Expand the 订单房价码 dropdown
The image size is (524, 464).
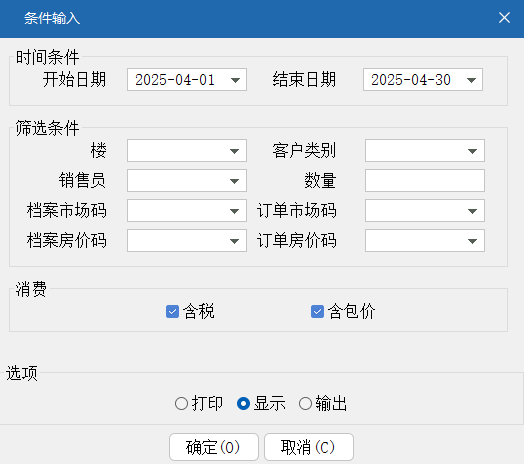tap(472, 241)
